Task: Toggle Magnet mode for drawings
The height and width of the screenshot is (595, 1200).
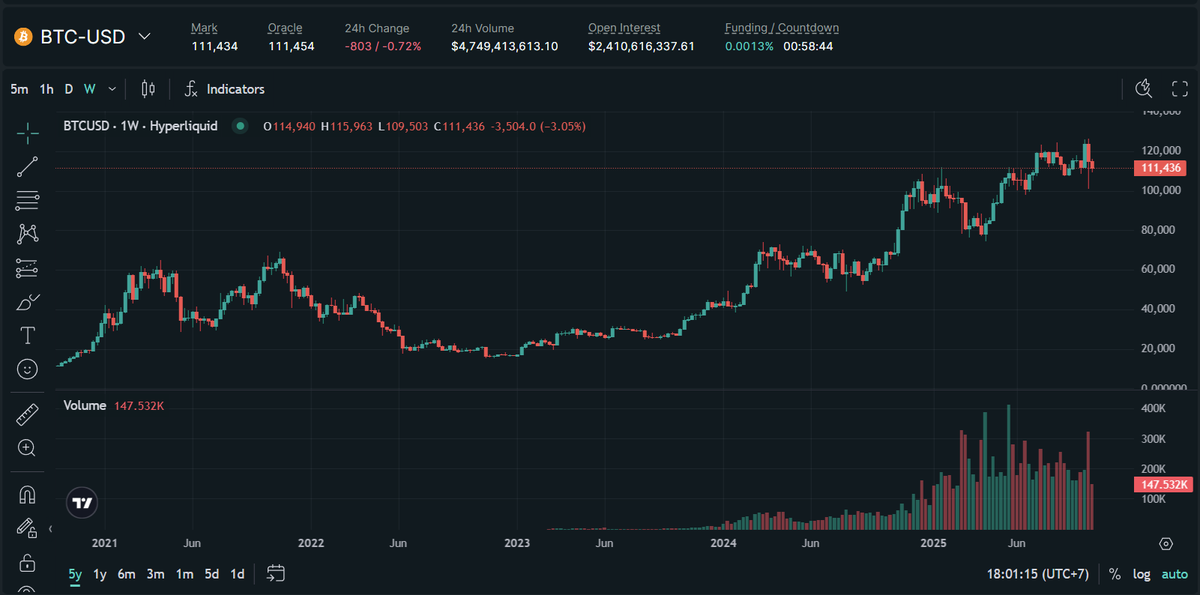Action: [26, 492]
